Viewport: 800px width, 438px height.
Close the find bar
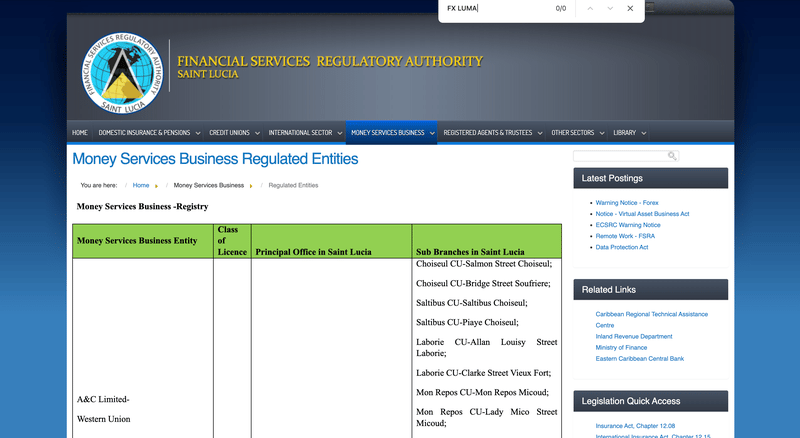630,8
